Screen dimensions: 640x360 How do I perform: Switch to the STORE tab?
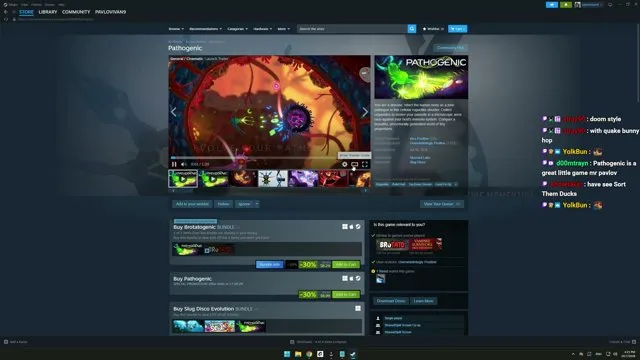point(26,12)
